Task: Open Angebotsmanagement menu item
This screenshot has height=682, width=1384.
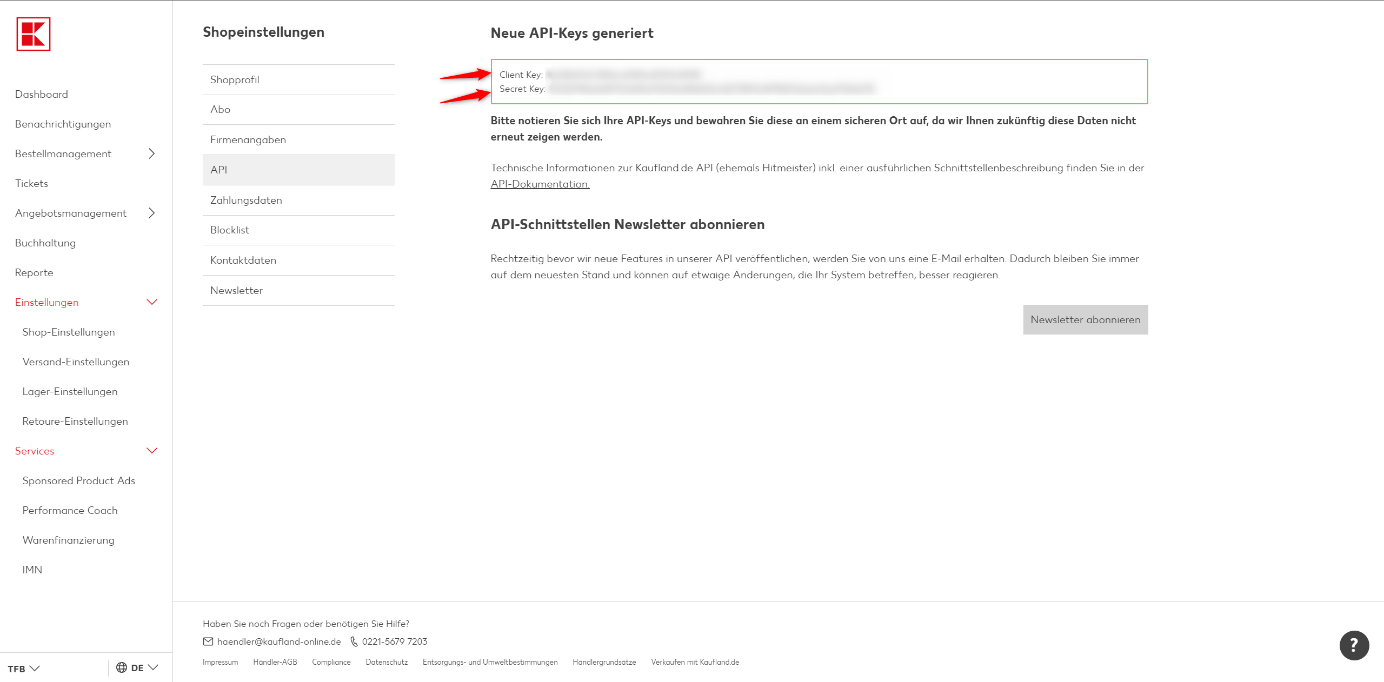Action: pyautogui.click(x=71, y=213)
